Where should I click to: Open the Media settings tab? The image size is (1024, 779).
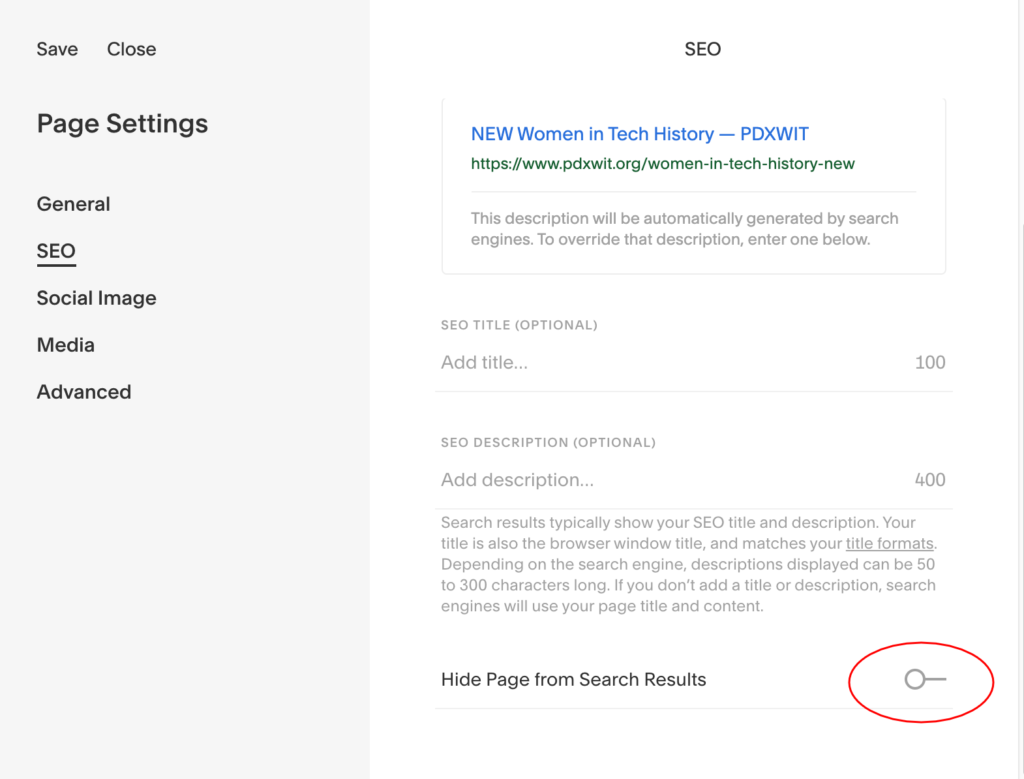pyautogui.click(x=65, y=345)
